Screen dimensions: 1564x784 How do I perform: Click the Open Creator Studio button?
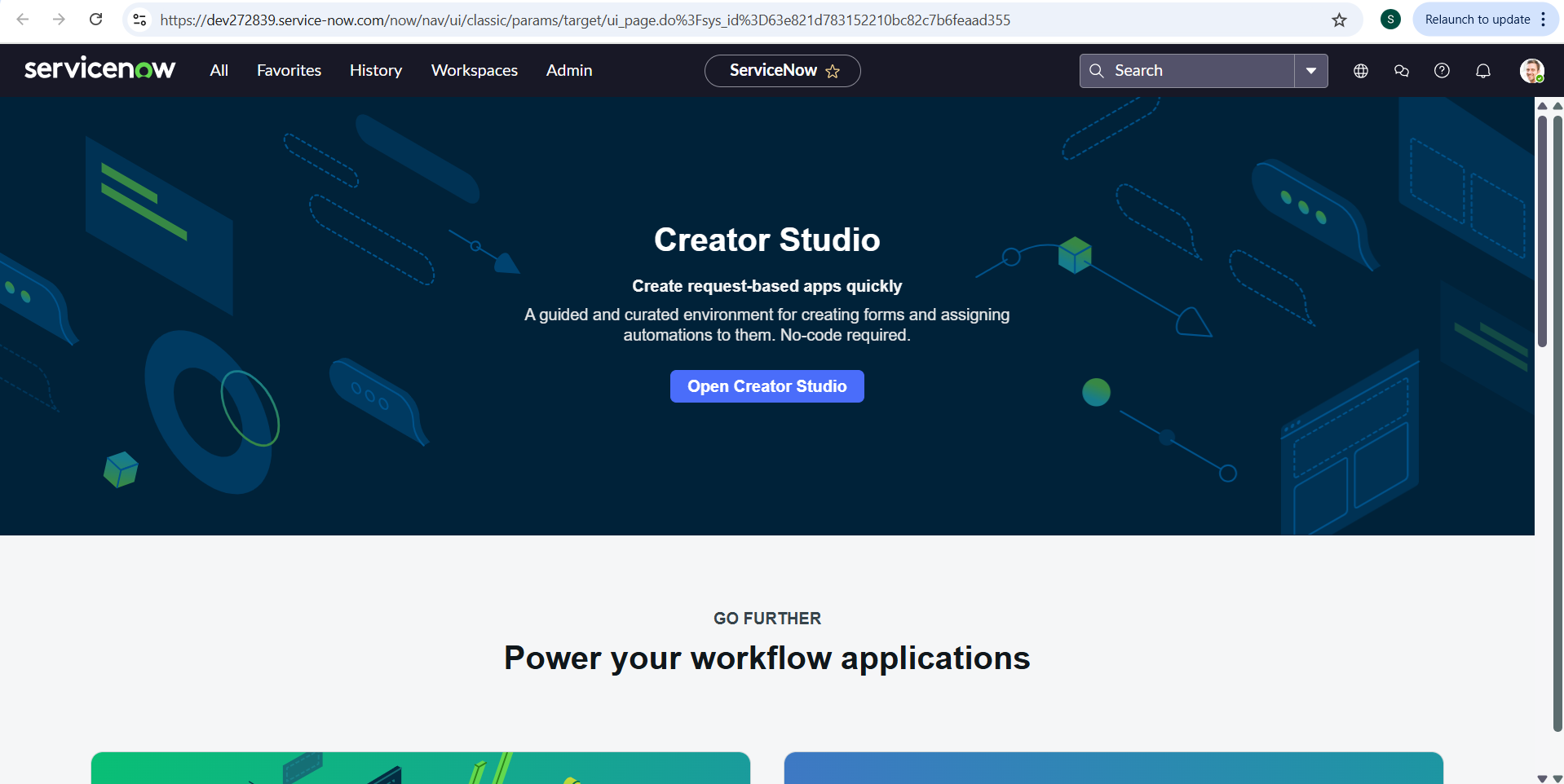point(767,386)
